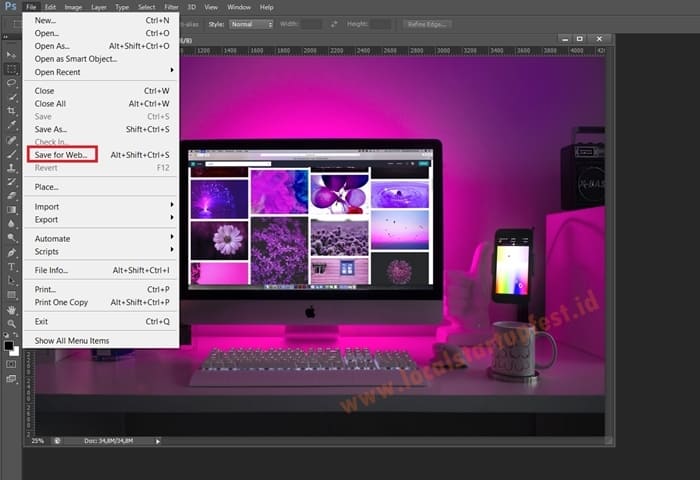Screen dimensions: 700x480
Task: Select the Horizontal Type tool
Action: coord(11,267)
